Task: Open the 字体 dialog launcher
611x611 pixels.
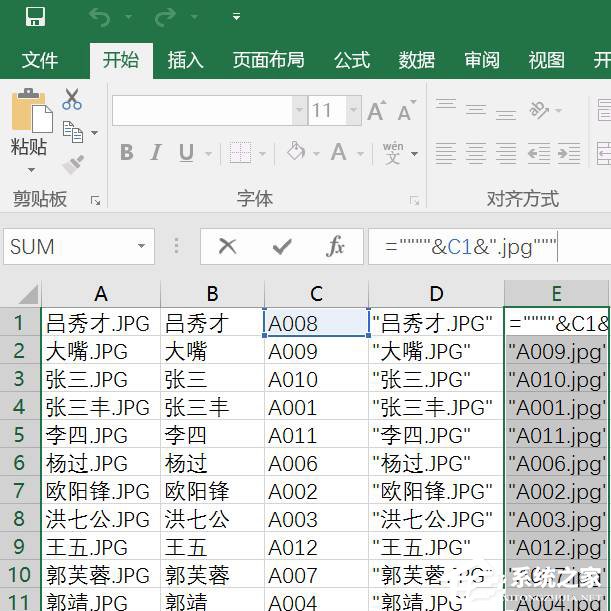Action: pos(414,201)
